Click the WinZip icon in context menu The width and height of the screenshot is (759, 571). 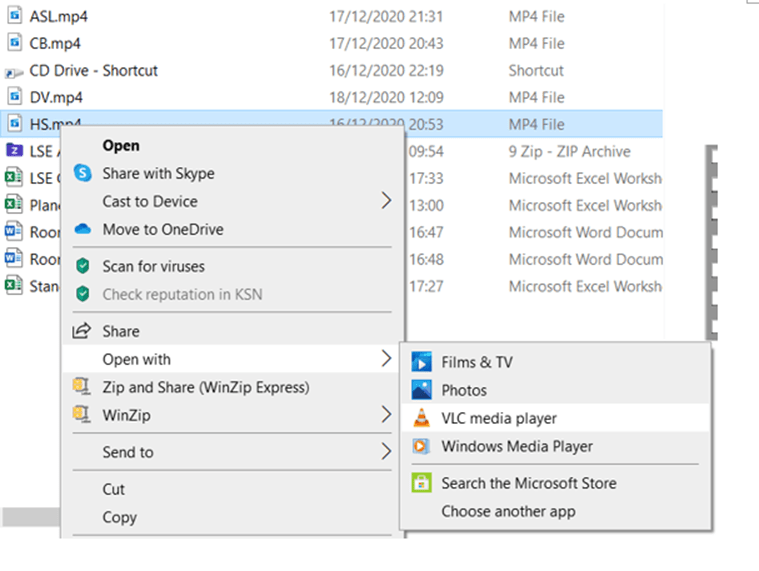[83, 415]
